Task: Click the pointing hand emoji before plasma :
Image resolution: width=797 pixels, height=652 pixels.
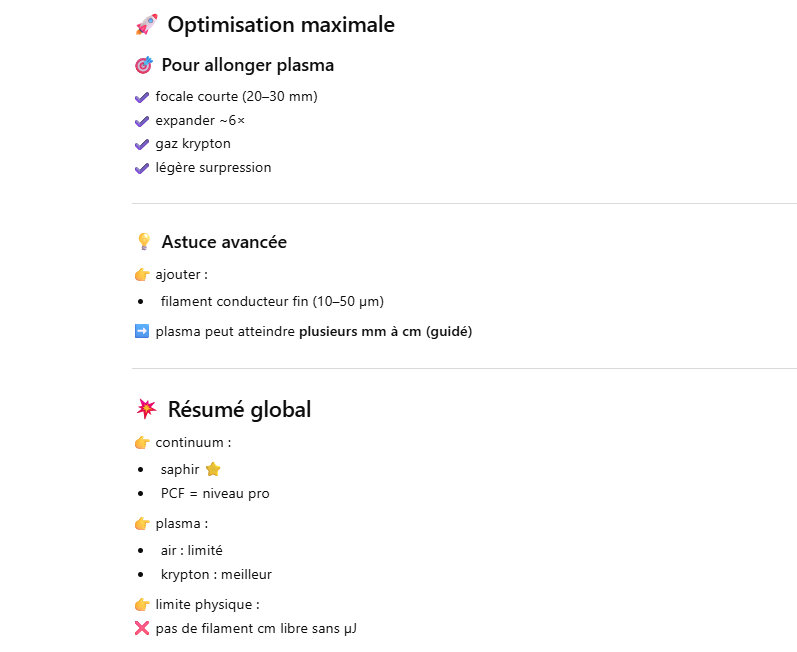Action: 141,523
